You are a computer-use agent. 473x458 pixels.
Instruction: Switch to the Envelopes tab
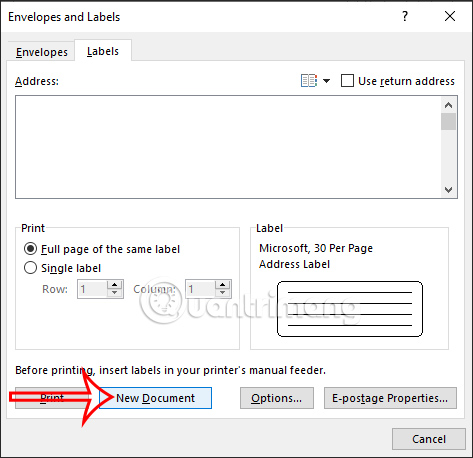pyautogui.click(x=42, y=52)
